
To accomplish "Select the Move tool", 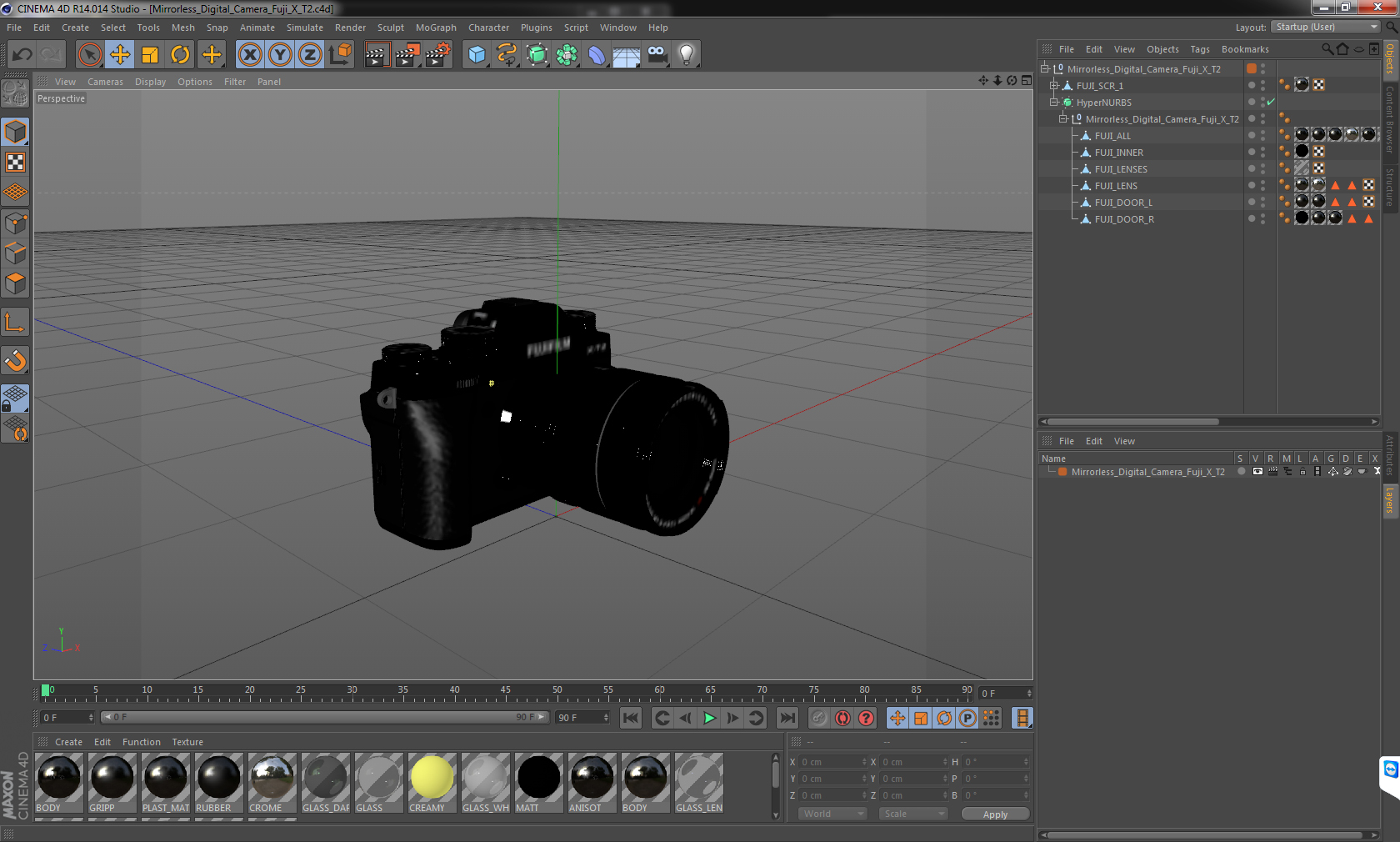I will pyautogui.click(x=120, y=55).
